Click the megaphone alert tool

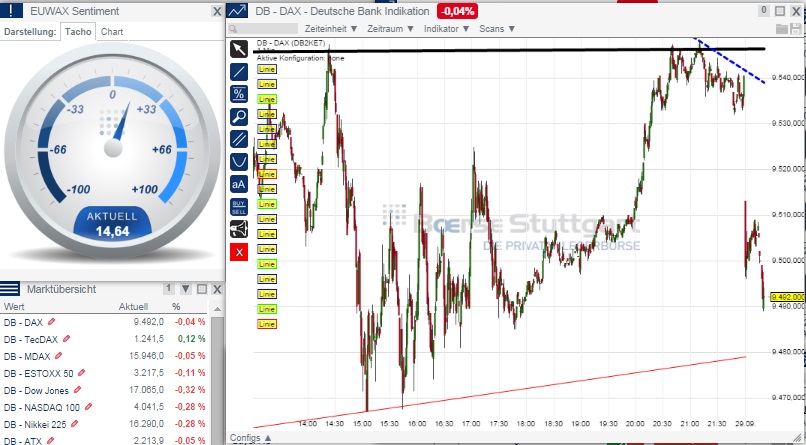[x=239, y=229]
